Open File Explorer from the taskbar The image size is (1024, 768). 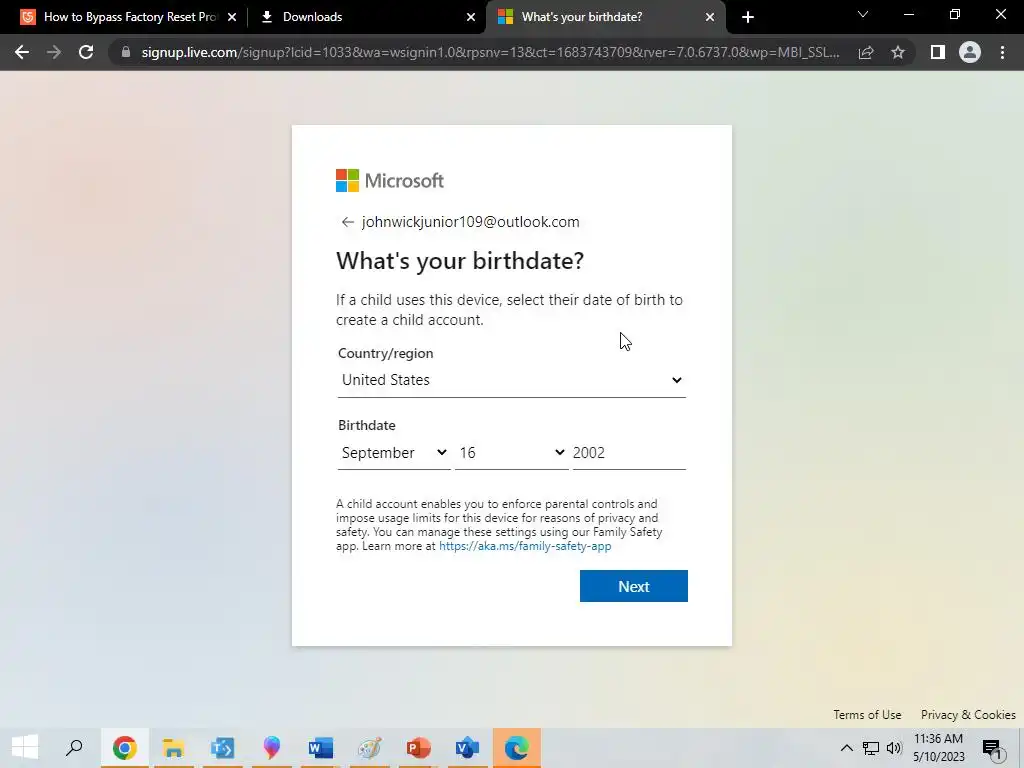point(173,748)
